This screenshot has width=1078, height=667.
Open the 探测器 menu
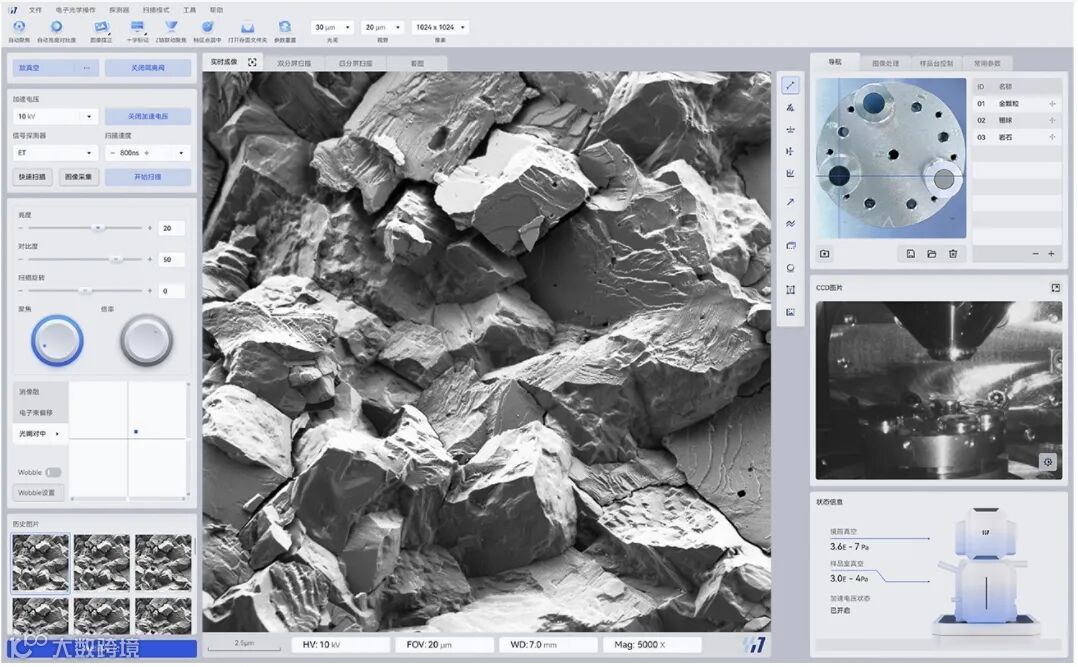tap(118, 9)
